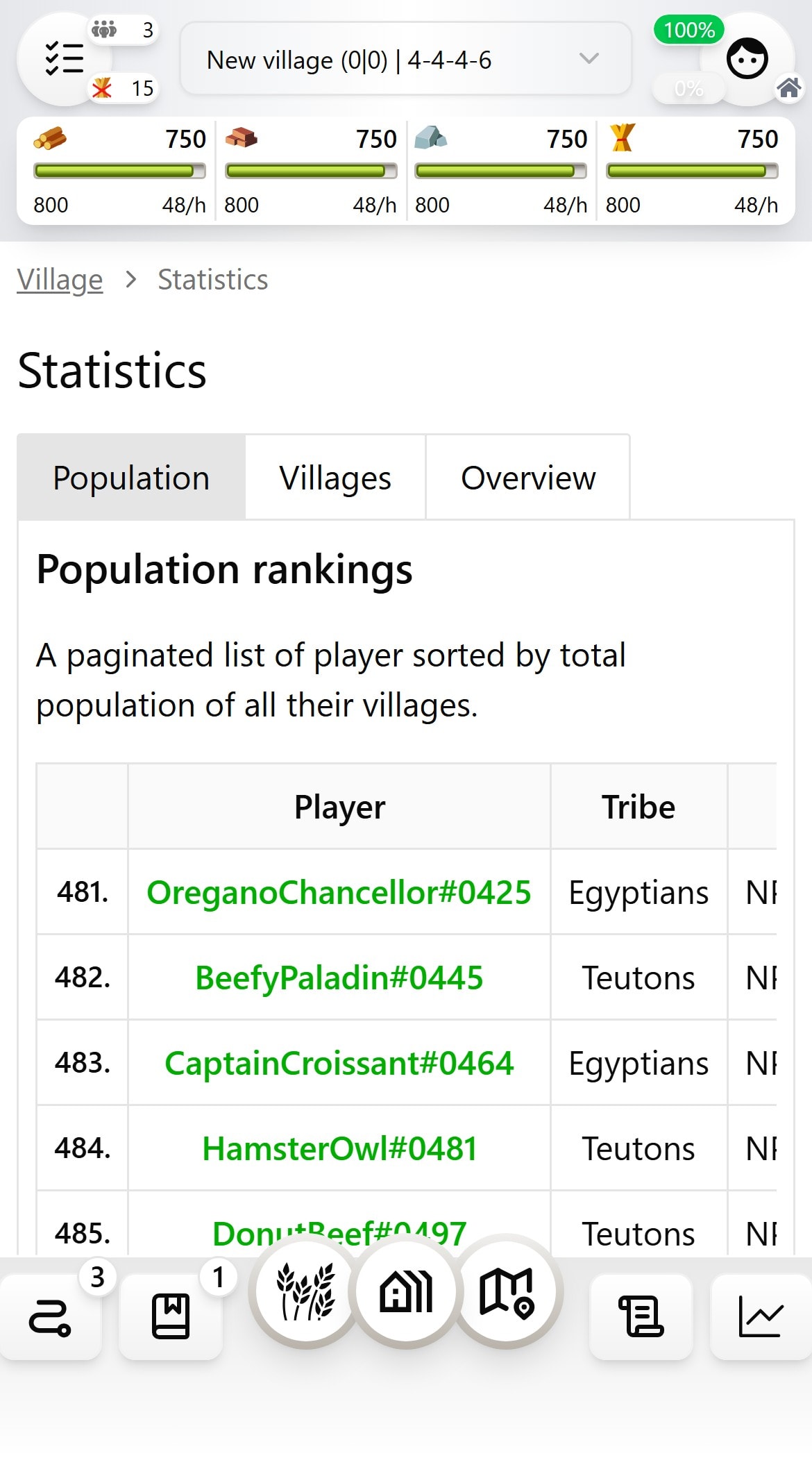Open the reports scroll icon
The image size is (812, 1458).
(x=641, y=1316)
